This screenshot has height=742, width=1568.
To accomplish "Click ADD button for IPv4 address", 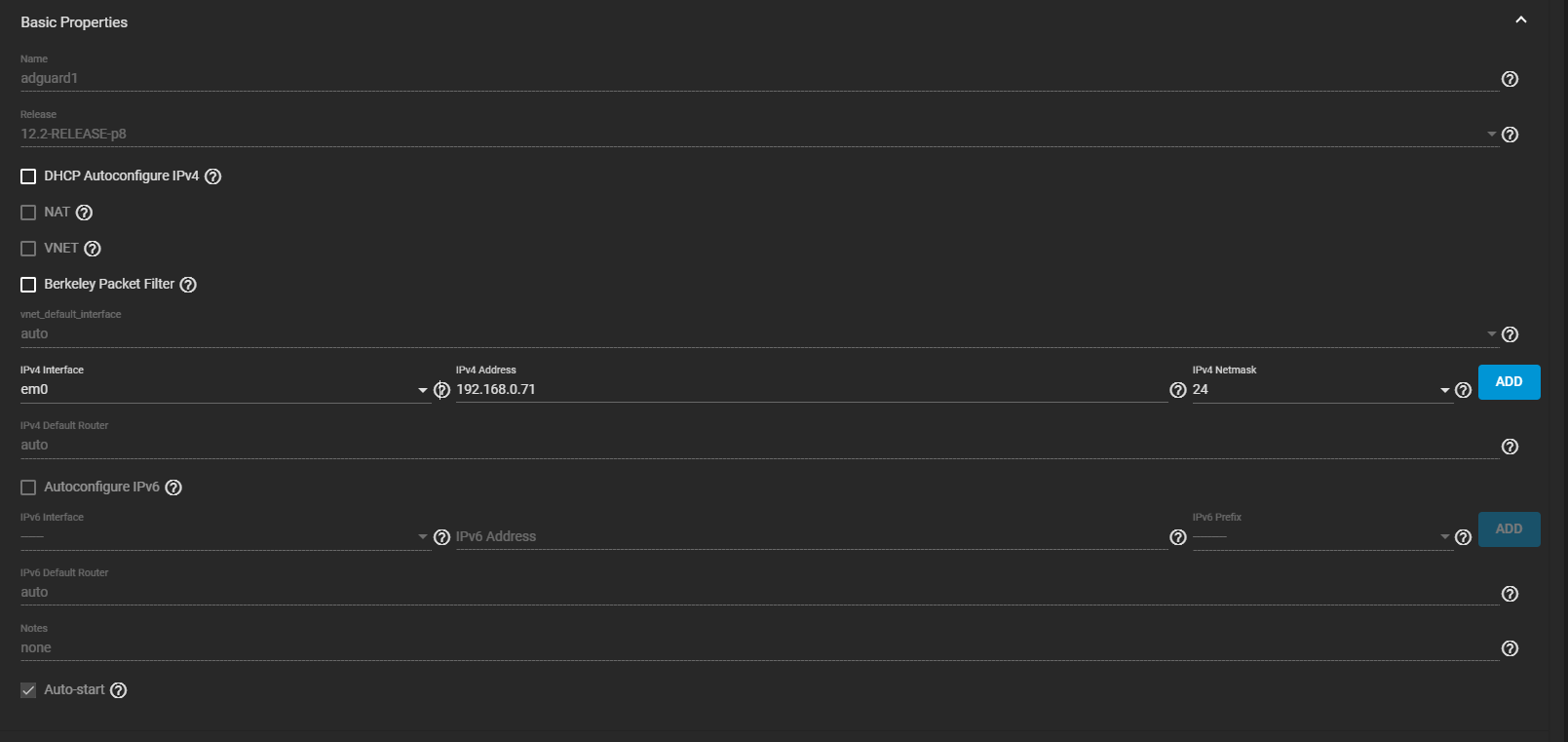I will 1509,382.
